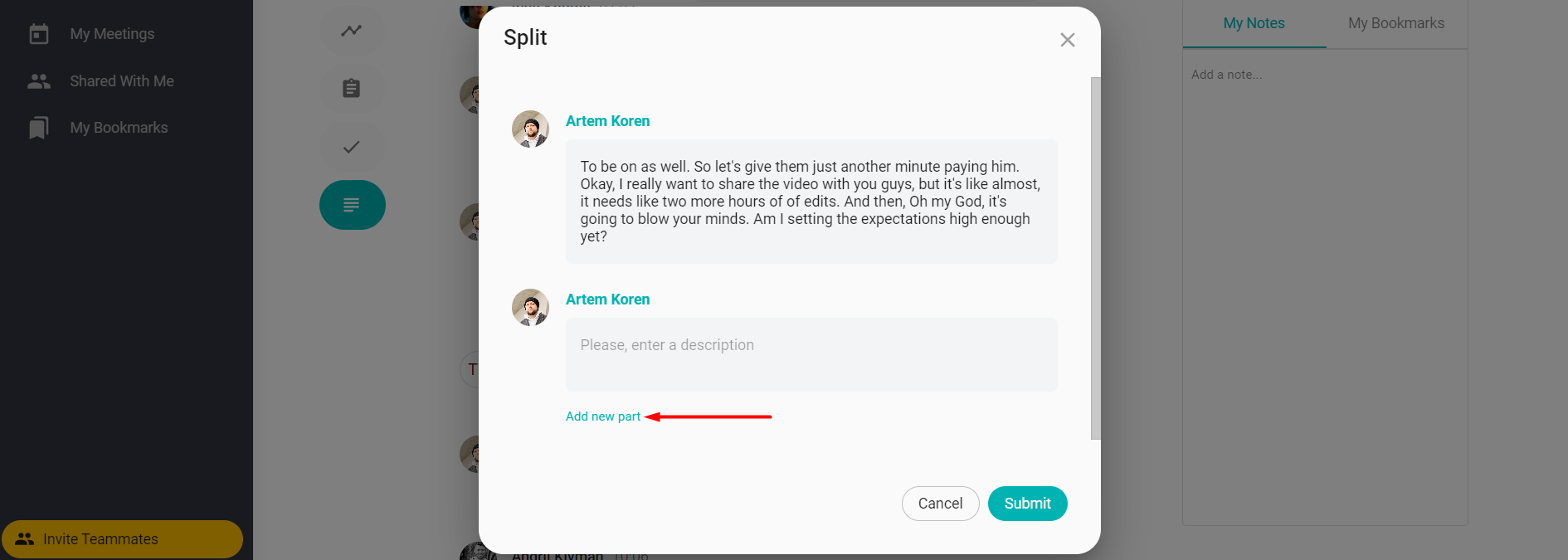Open the teal transcript lines icon
Screen dimensions: 1568x560
click(x=352, y=205)
